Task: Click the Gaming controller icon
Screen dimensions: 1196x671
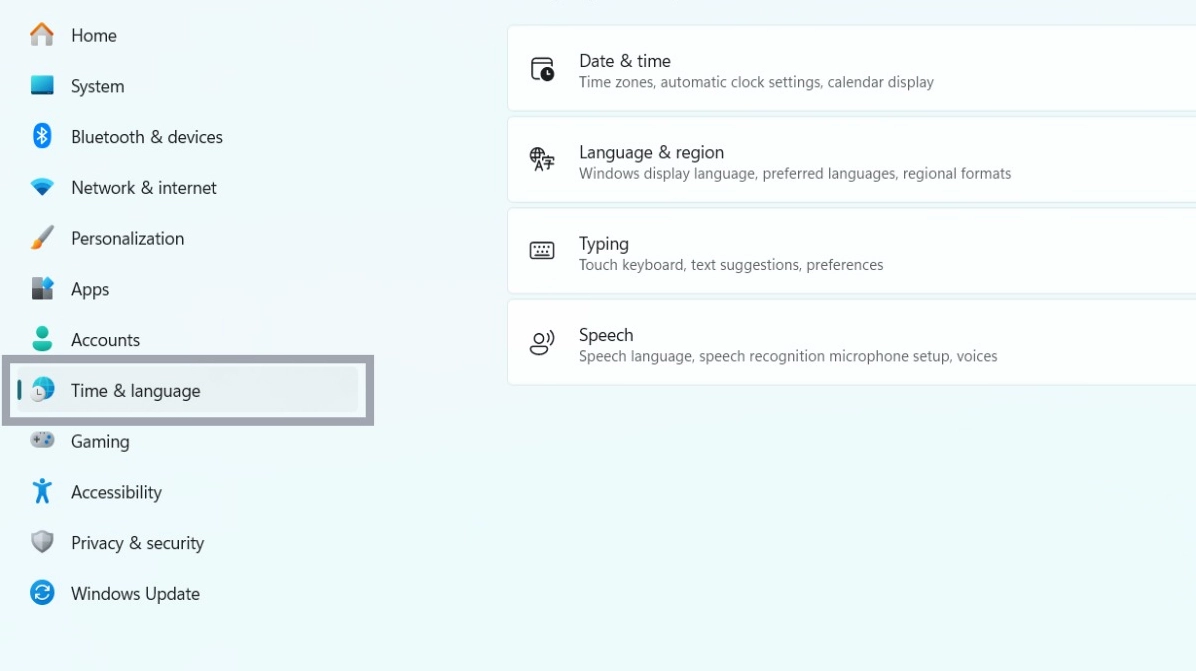Action: 42,441
